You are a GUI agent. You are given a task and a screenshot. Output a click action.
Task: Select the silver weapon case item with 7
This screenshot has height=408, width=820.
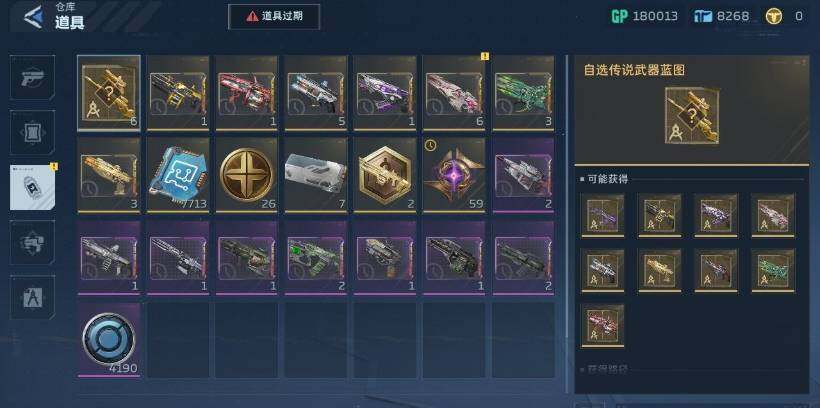(316, 175)
